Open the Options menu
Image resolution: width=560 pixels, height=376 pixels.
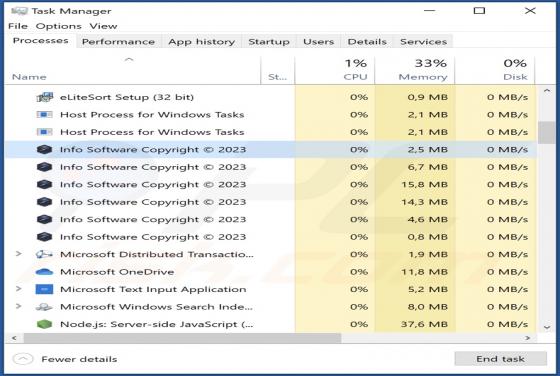coord(59,26)
